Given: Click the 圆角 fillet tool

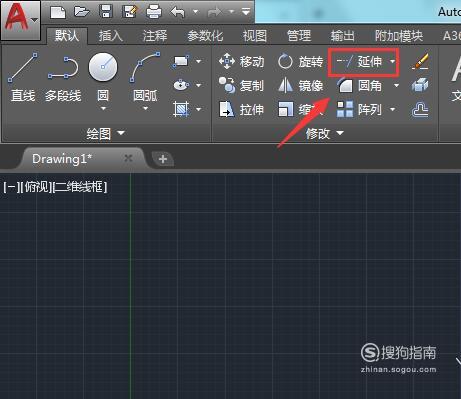Looking at the screenshot, I should click(x=359, y=86).
